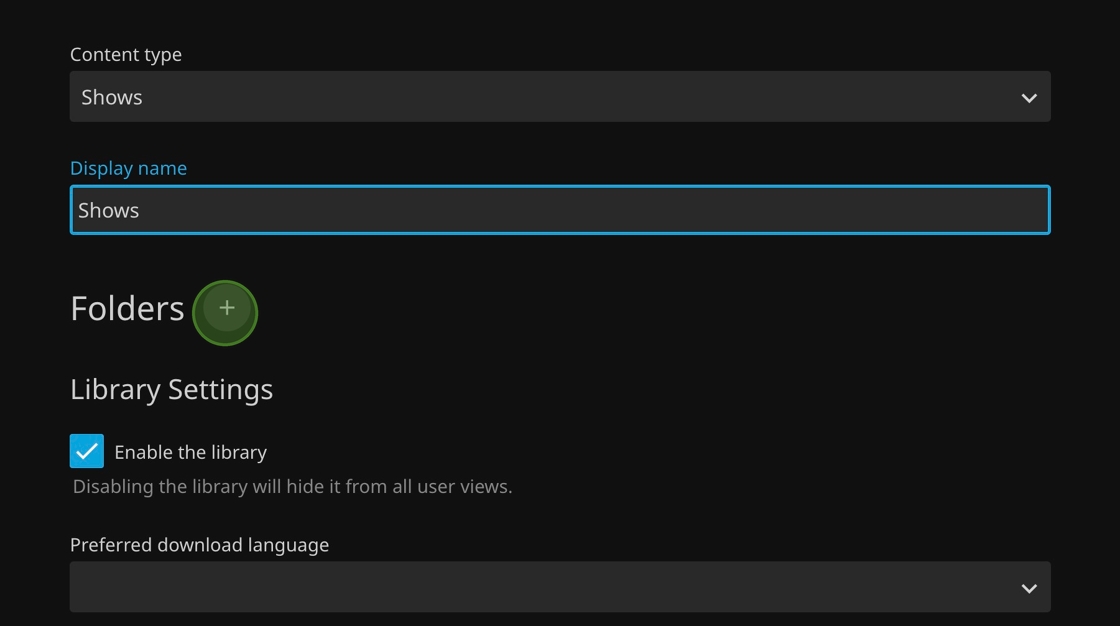Click the 'Library Settings' heading

tap(171, 389)
